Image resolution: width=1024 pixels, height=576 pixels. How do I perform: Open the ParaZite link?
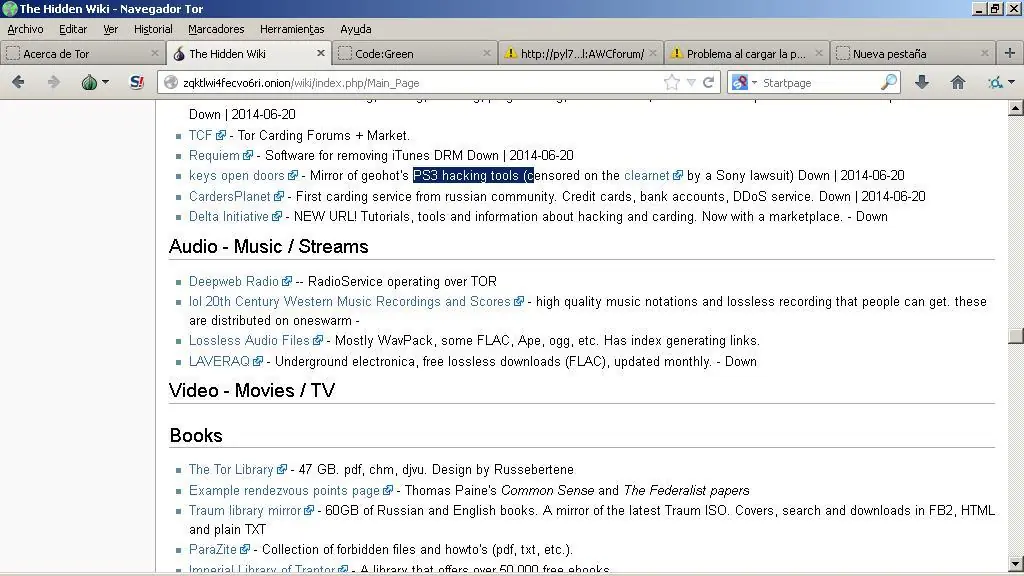point(213,550)
